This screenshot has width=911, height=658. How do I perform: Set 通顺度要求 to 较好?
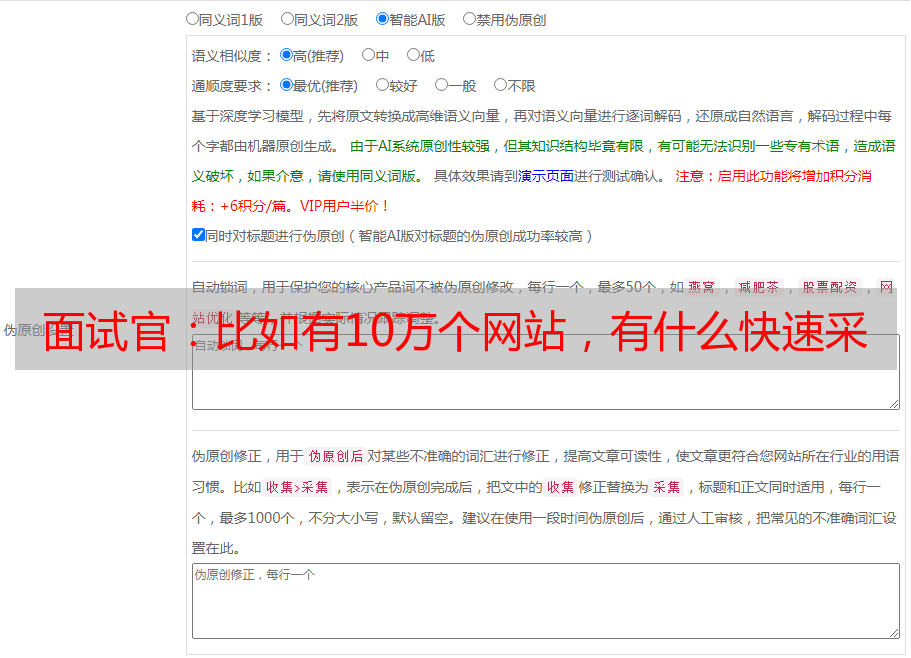[382, 85]
